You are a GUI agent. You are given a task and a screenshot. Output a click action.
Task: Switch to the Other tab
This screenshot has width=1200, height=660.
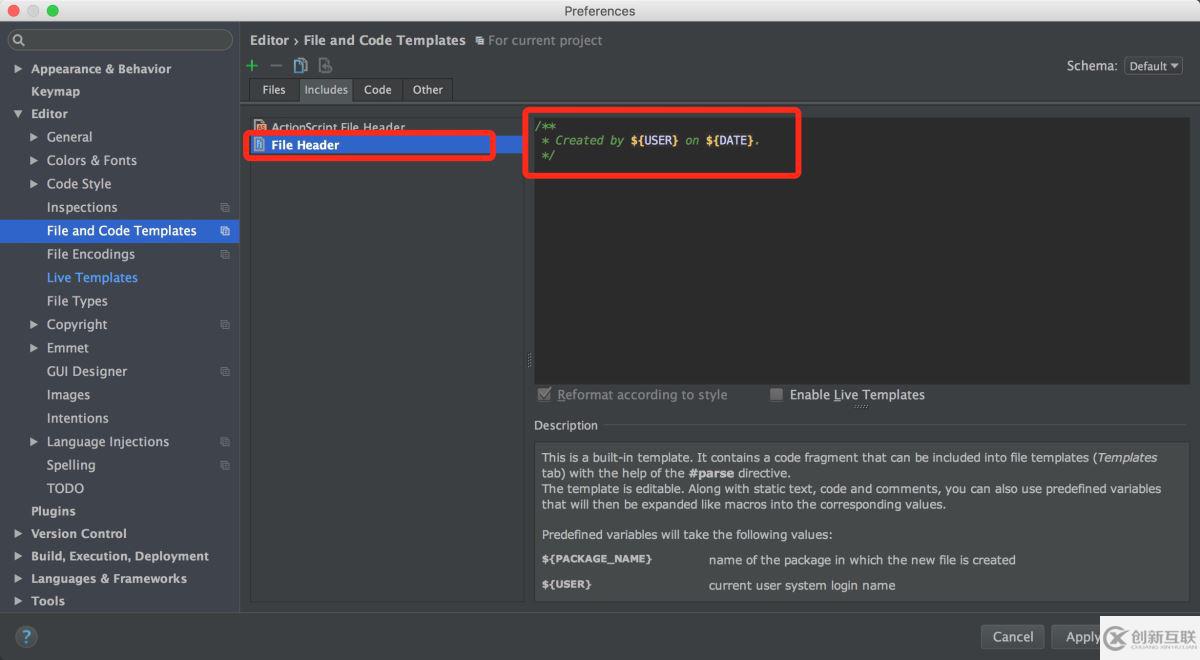[x=428, y=90]
